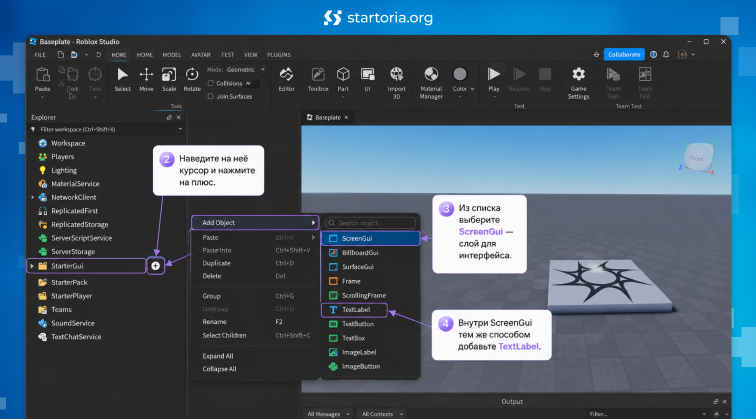Open the Material Manager
Screen dimensions: 756x419
point(431,82)
